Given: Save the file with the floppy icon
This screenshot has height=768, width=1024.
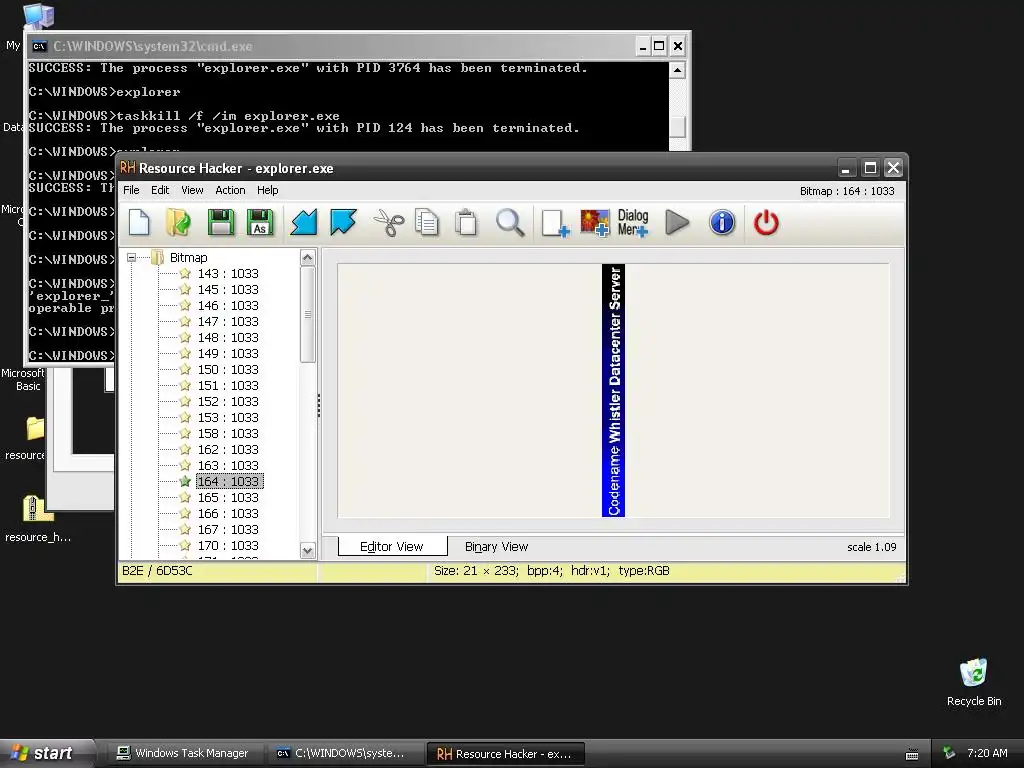Looking at the screenshot, I should tap(221, 223).
